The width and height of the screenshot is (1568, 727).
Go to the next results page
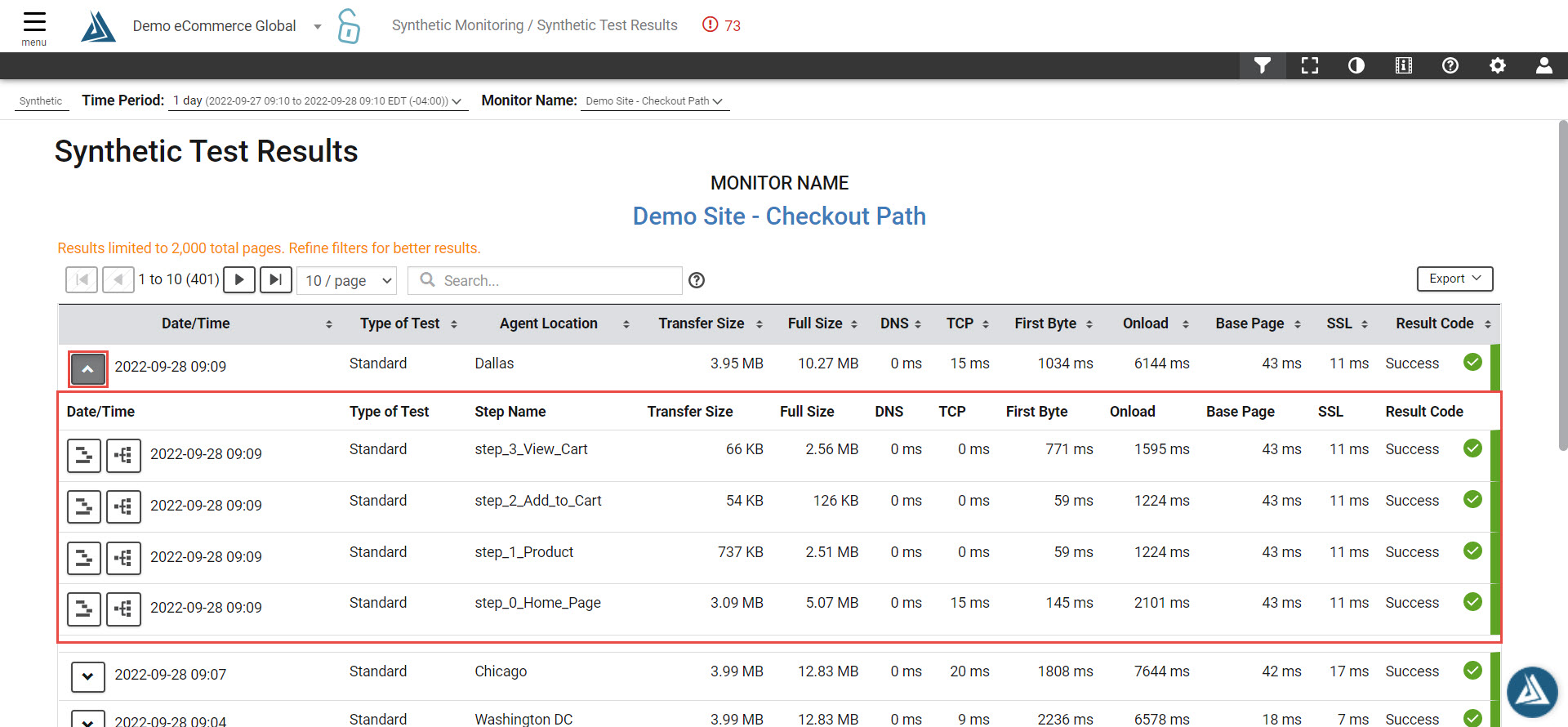239,280
